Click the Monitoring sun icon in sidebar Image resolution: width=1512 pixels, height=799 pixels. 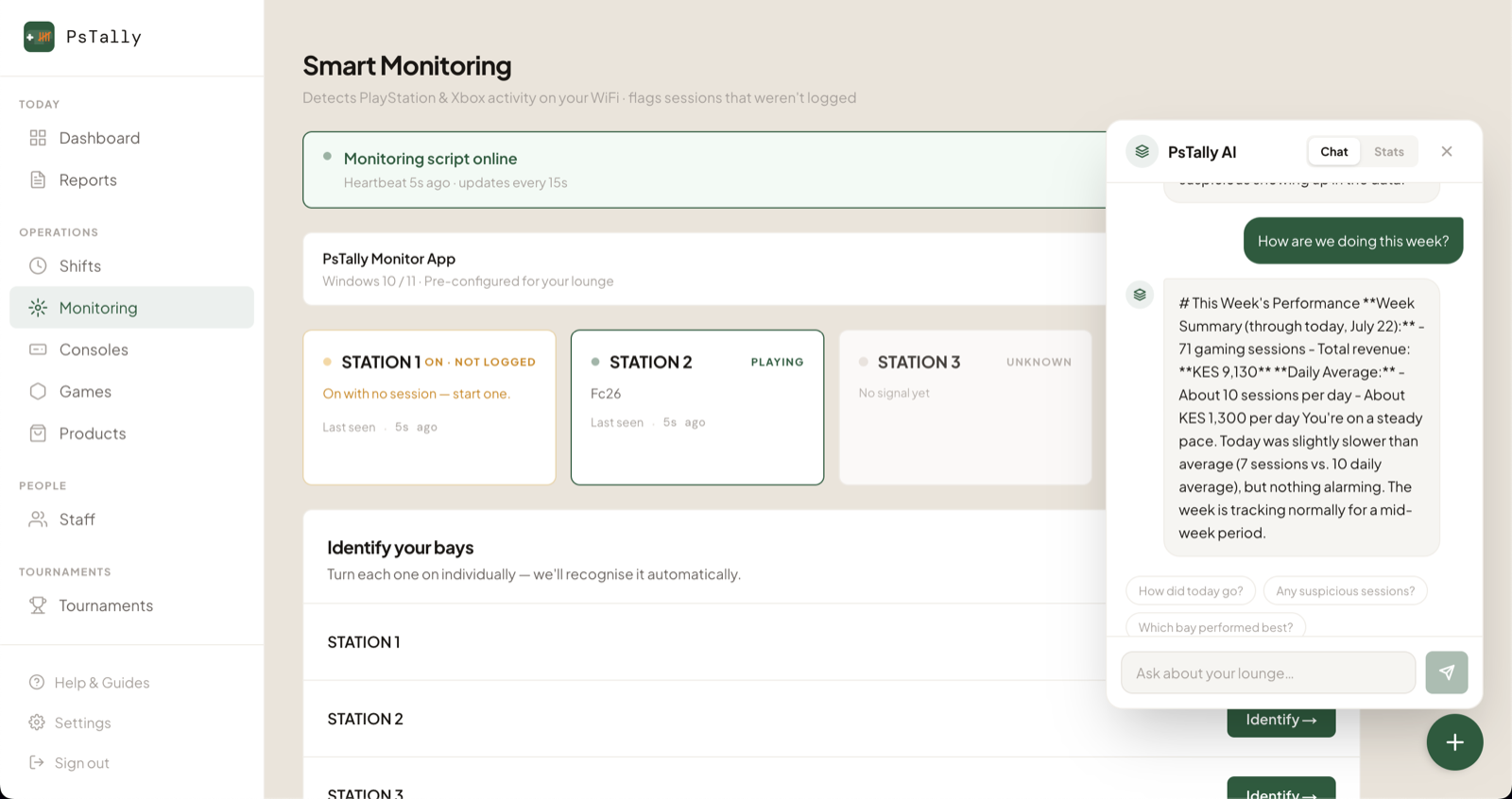pyautogui.click(x=38, y=307)
